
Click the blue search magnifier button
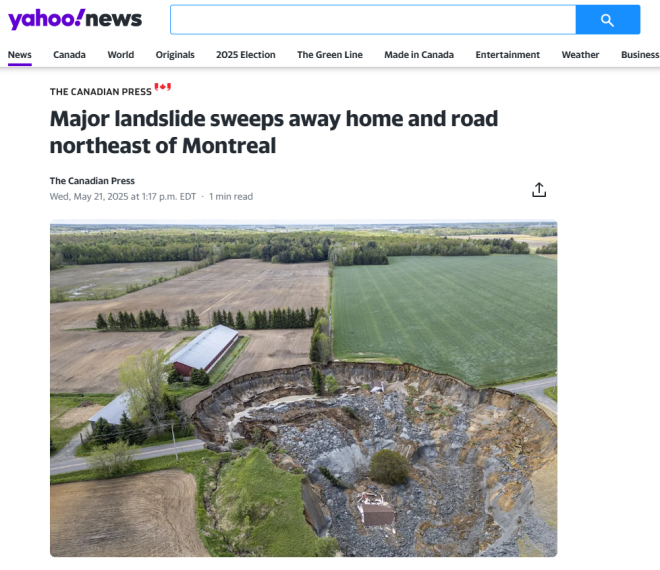tap(608, 20)
